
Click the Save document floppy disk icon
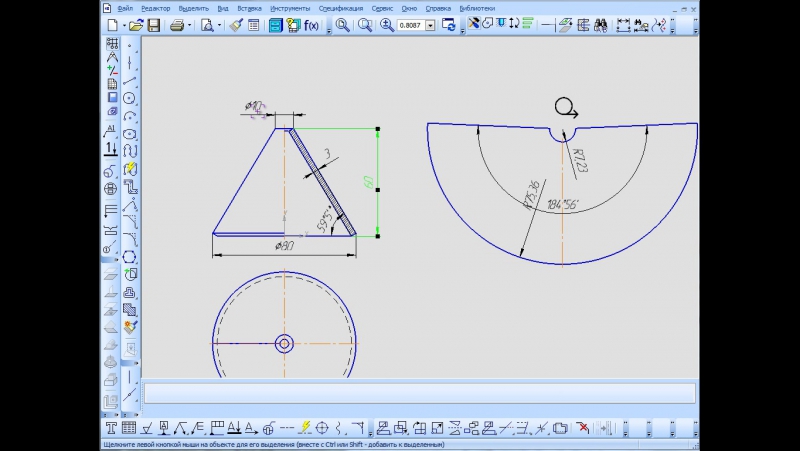tap(154, 25)
